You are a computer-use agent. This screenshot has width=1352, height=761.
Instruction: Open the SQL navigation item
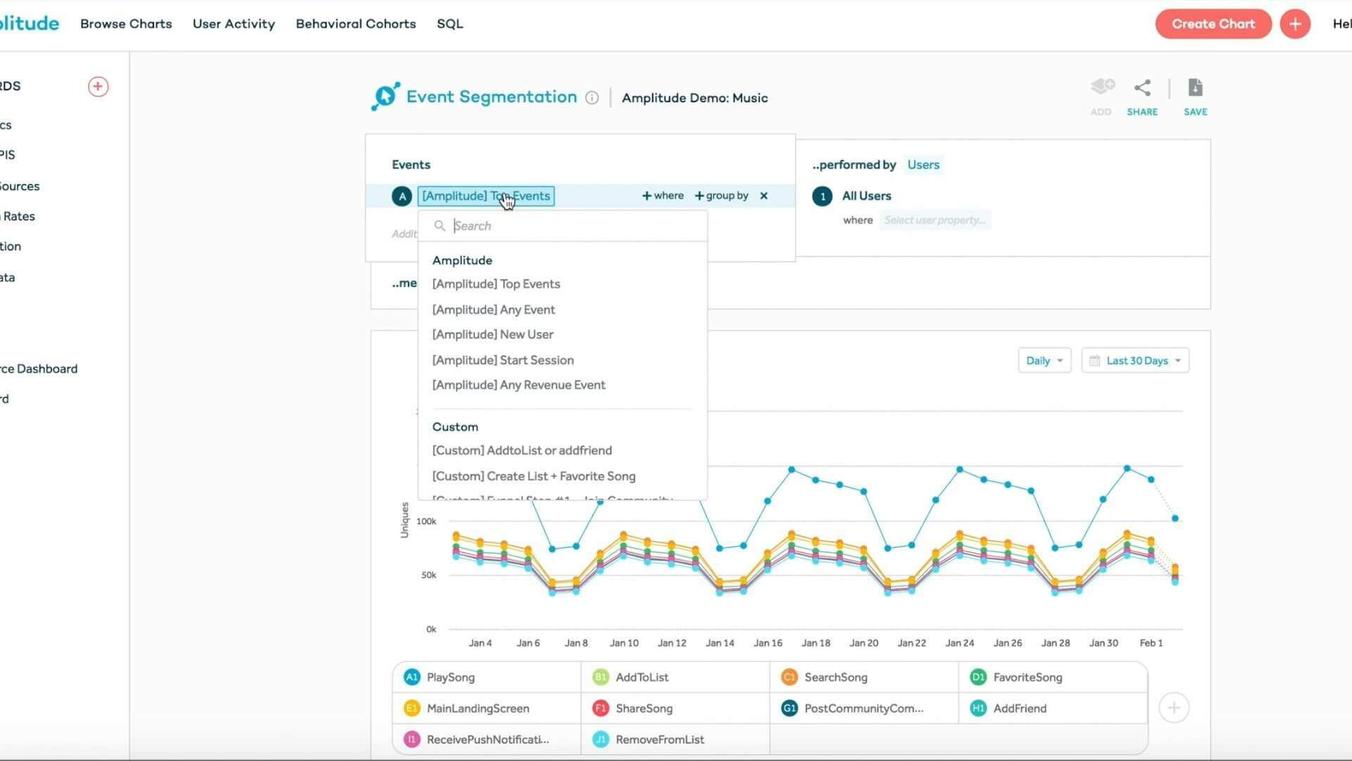[450, 24]
